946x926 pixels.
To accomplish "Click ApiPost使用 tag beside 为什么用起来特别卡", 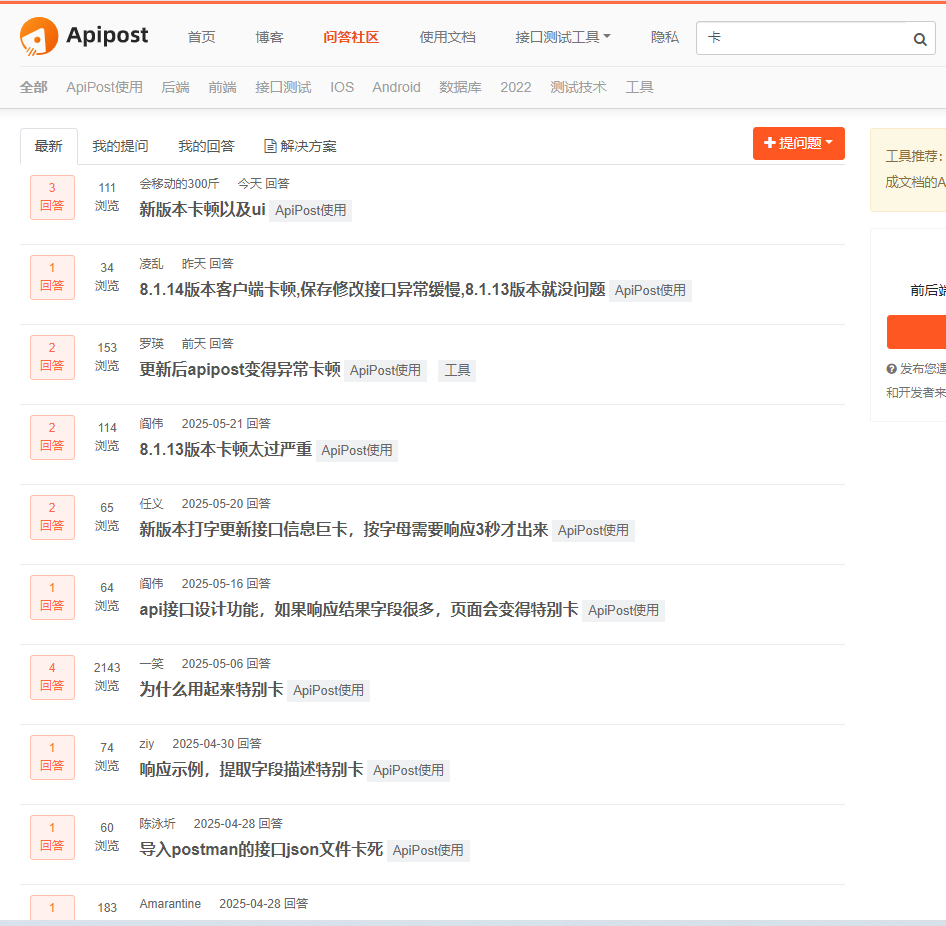I will pos(328,690).
